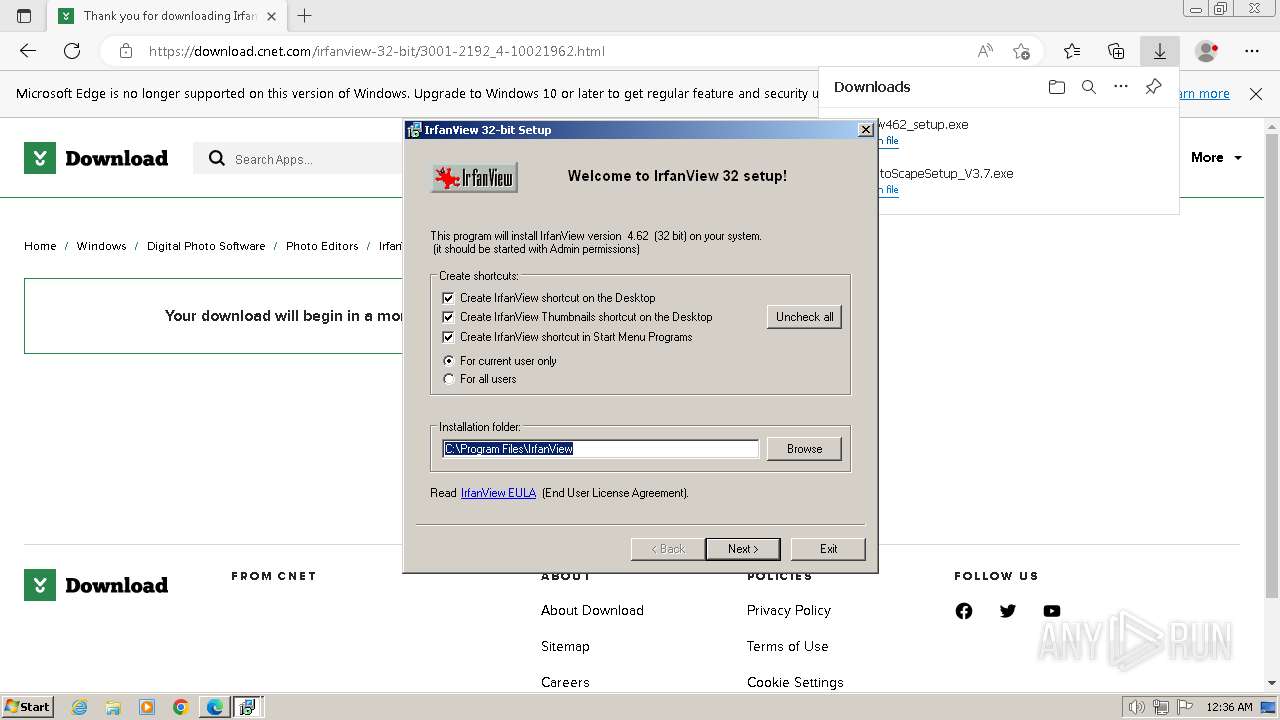Image resolution: width=1280 pixels, height=720 pixels.
Task: Click the site info lock icon
Action: coord(125,51)
